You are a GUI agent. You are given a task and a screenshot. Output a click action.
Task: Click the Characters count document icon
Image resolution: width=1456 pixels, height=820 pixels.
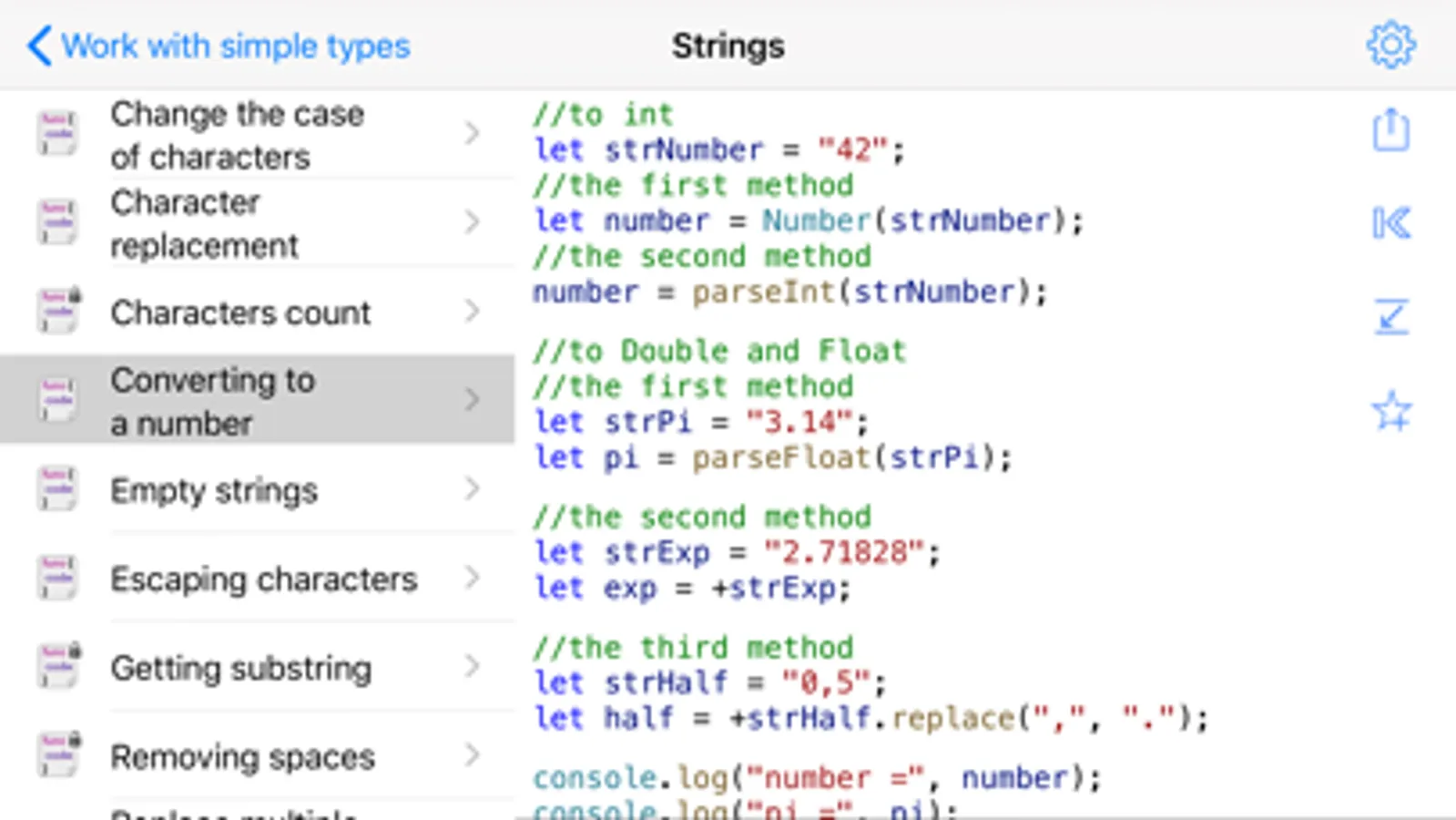pos(58,311)
